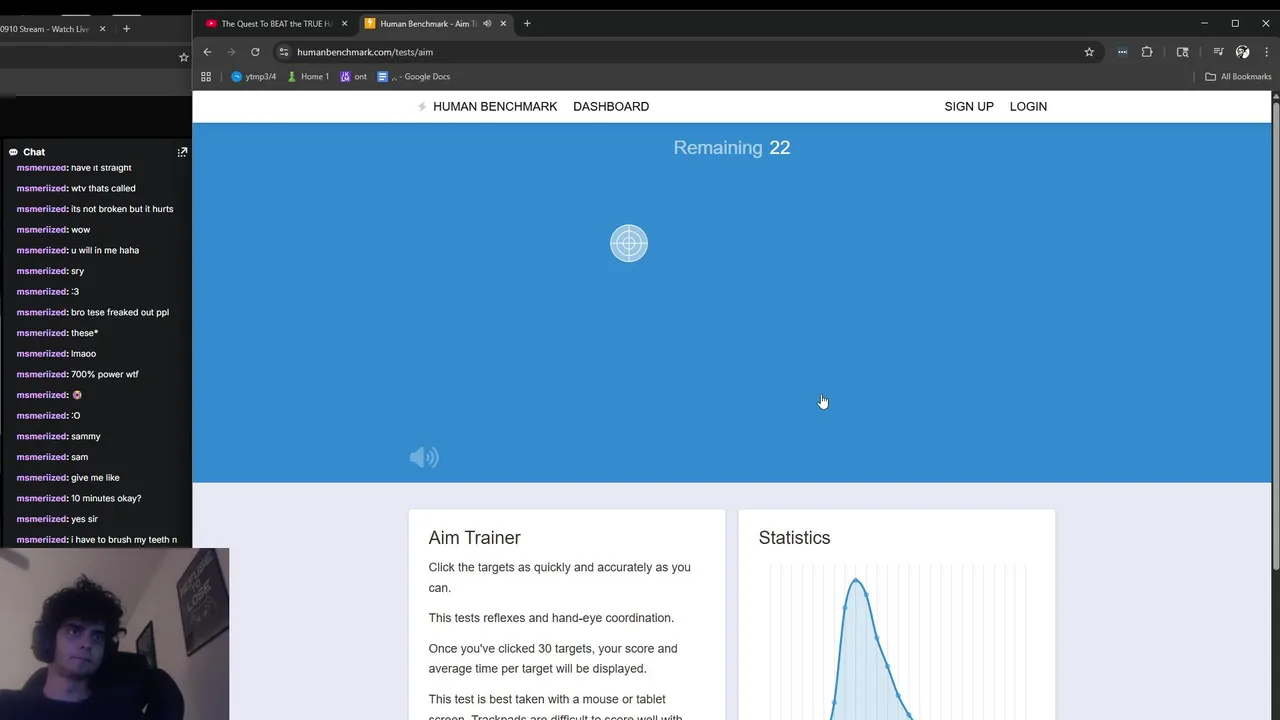Screen dimensions: 1280x720
Task: Open the Google Docs bookmark
Action: click(x=414, y=76)
